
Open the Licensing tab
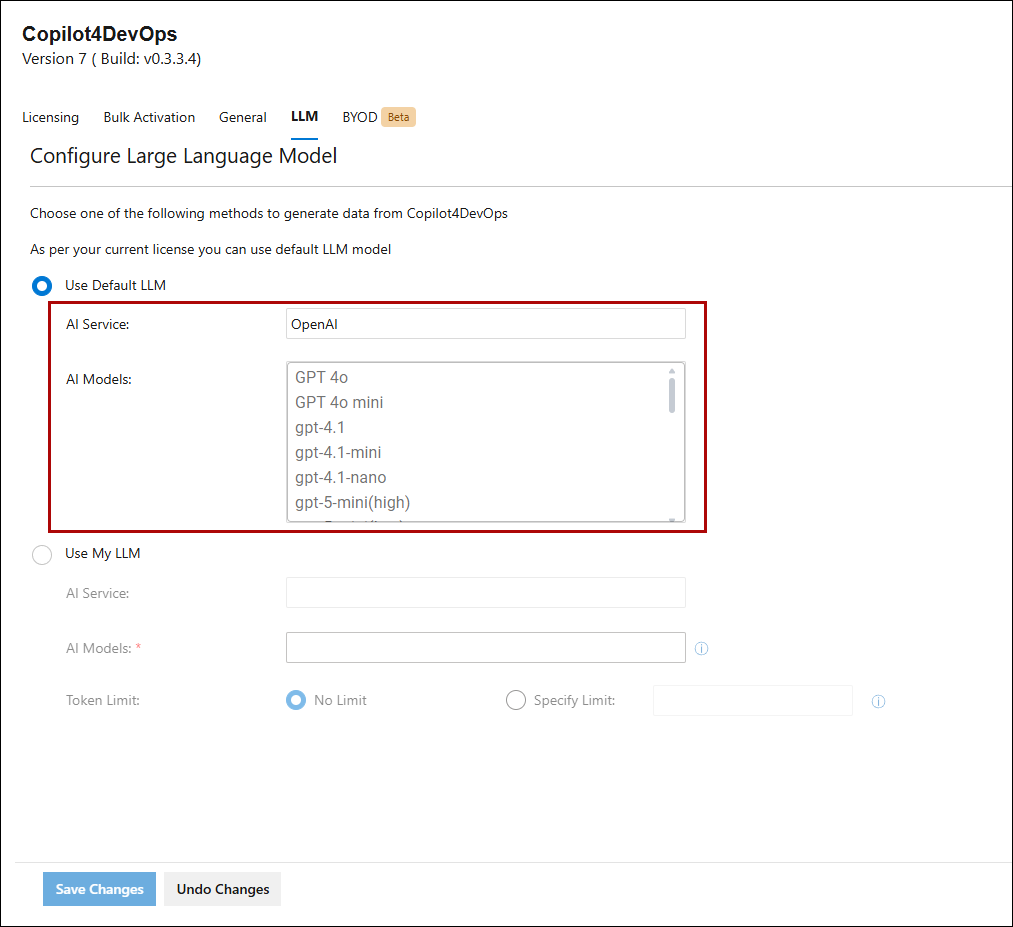[50, 117]
